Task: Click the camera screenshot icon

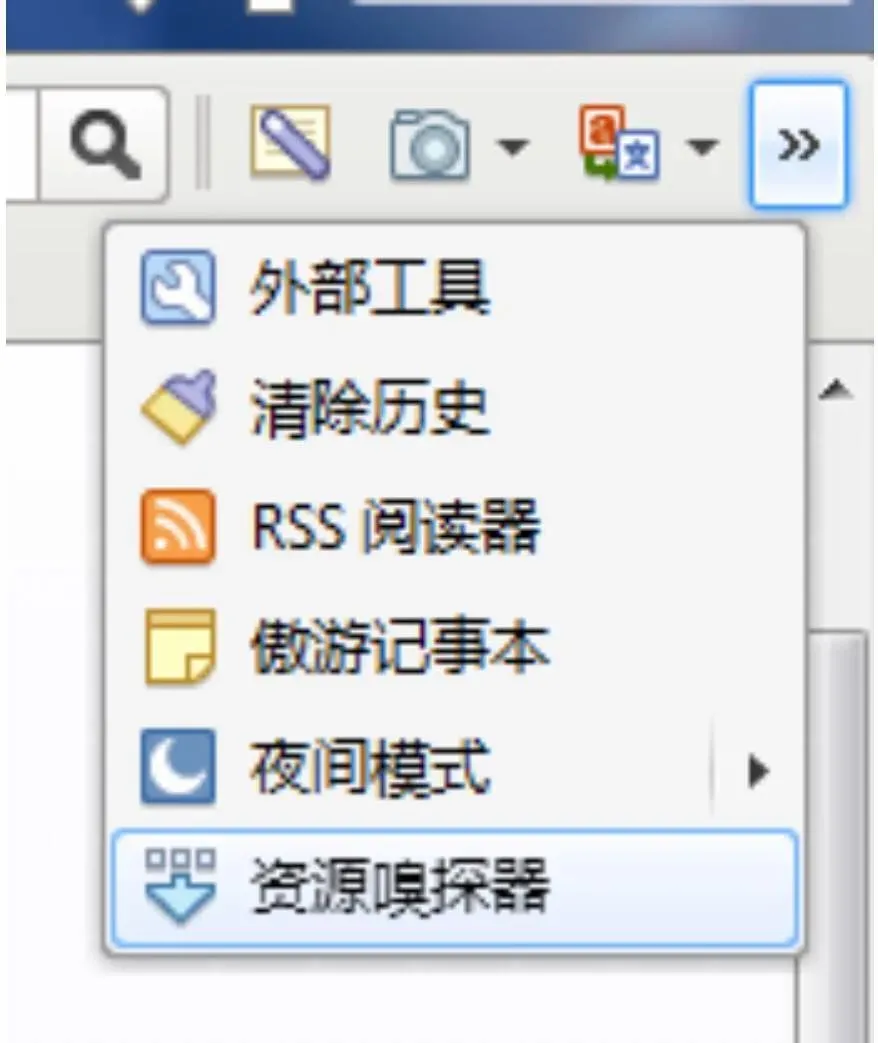Action: pyautogui.click(x=430, y=144)
